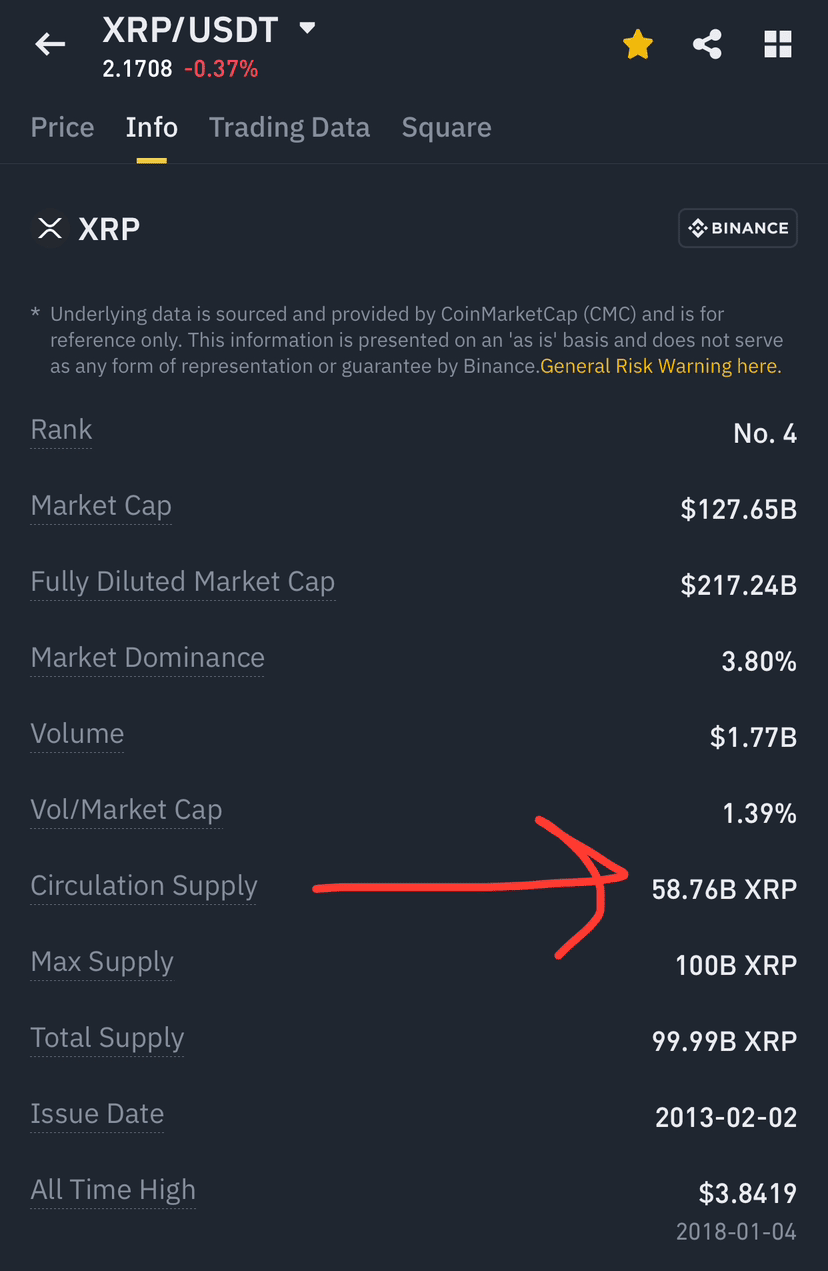Tap the back arrow icon
Viewport: 828px width, 1271px height.
(50, 44)
